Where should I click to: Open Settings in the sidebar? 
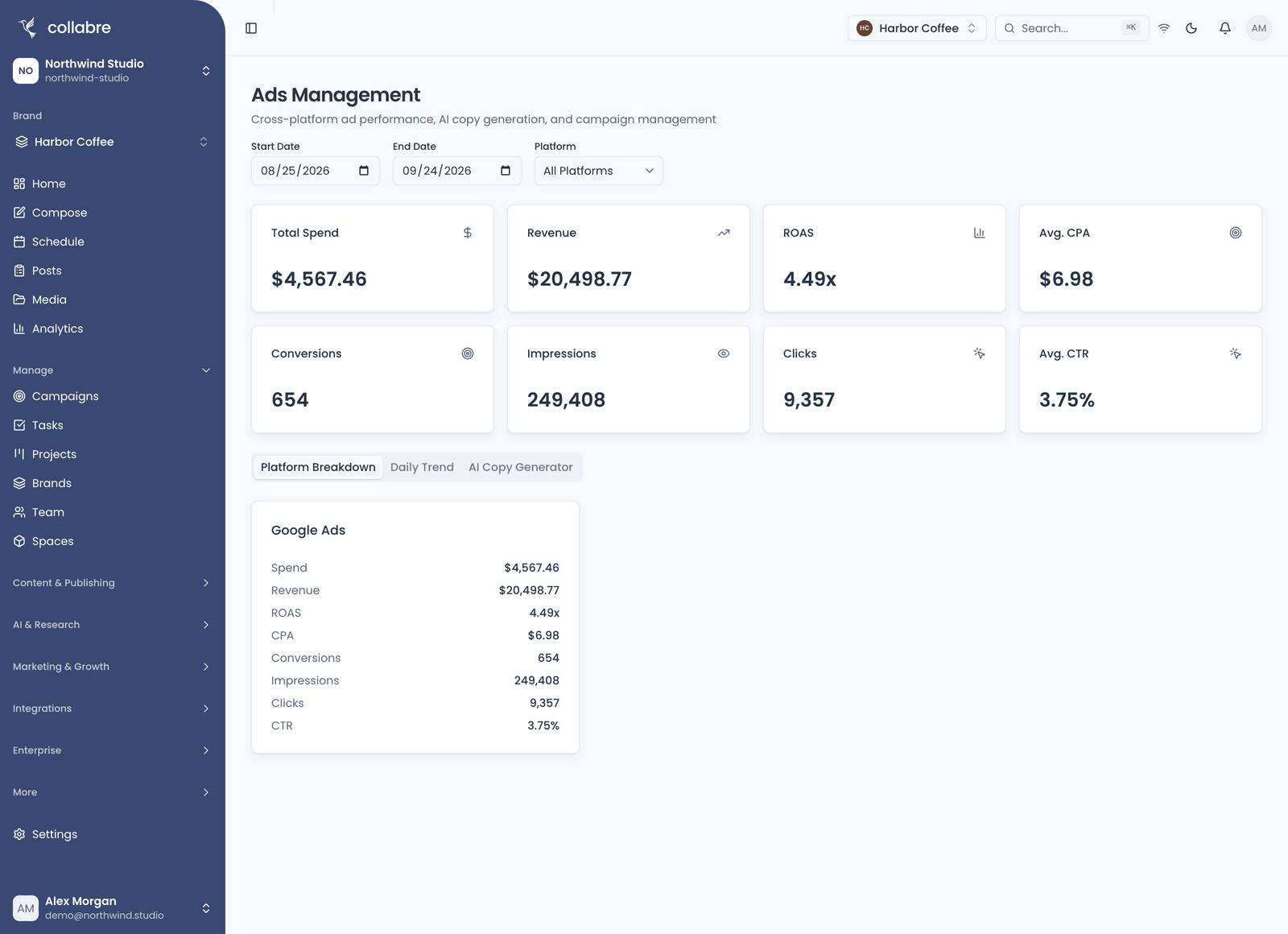click(113, 834)
